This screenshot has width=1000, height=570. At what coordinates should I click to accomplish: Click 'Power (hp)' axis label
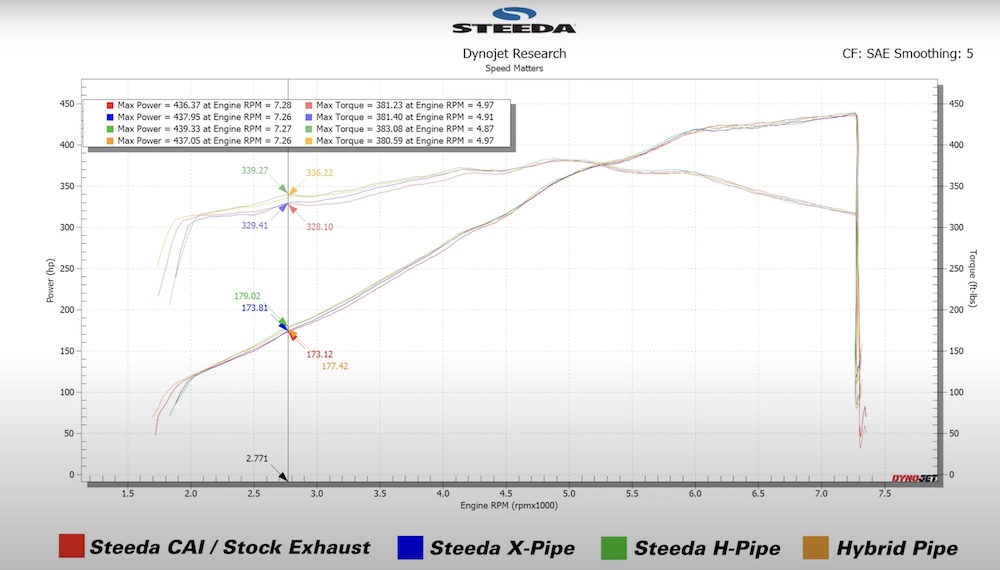[50, 281]
